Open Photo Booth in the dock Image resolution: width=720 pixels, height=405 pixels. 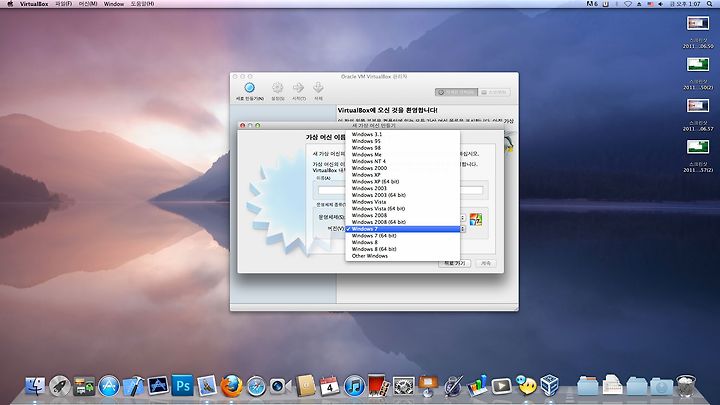click(x=378, y=385)
